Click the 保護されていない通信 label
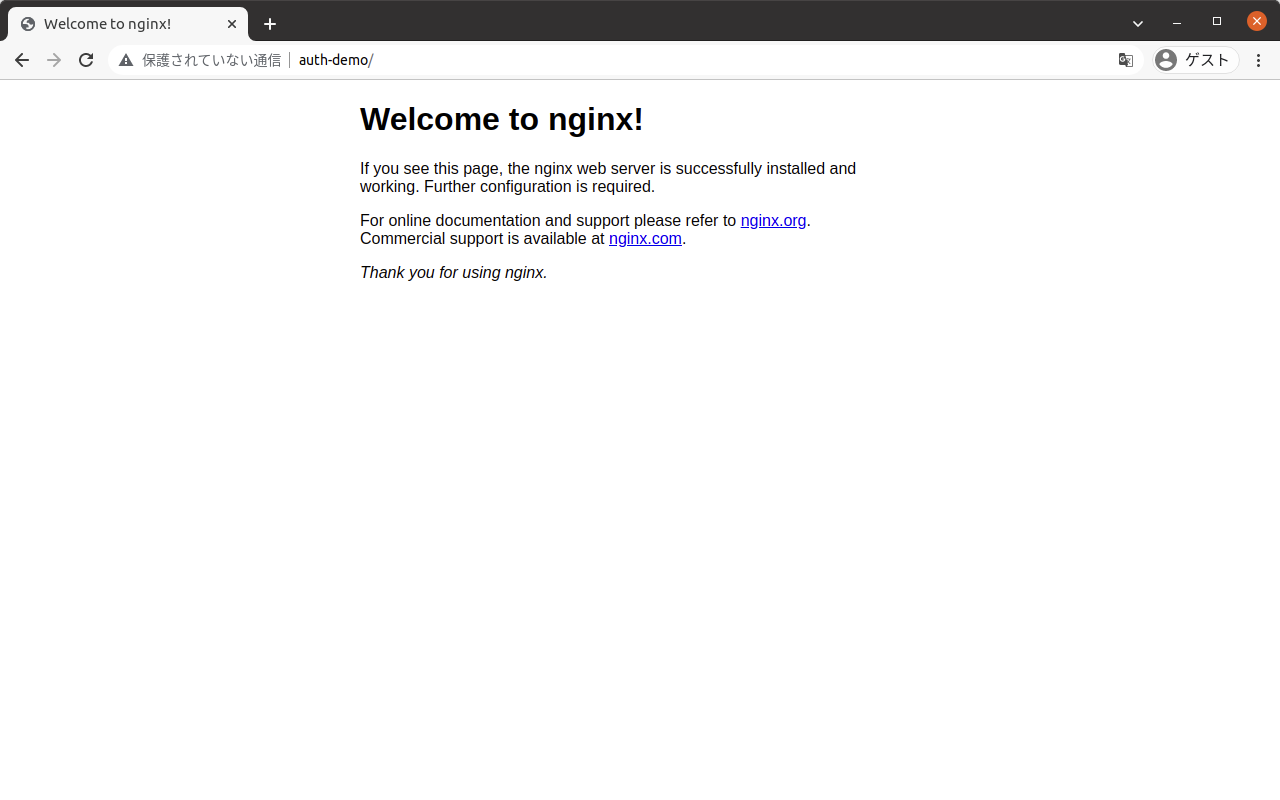The image size is (1280, 800). (212, 60)
